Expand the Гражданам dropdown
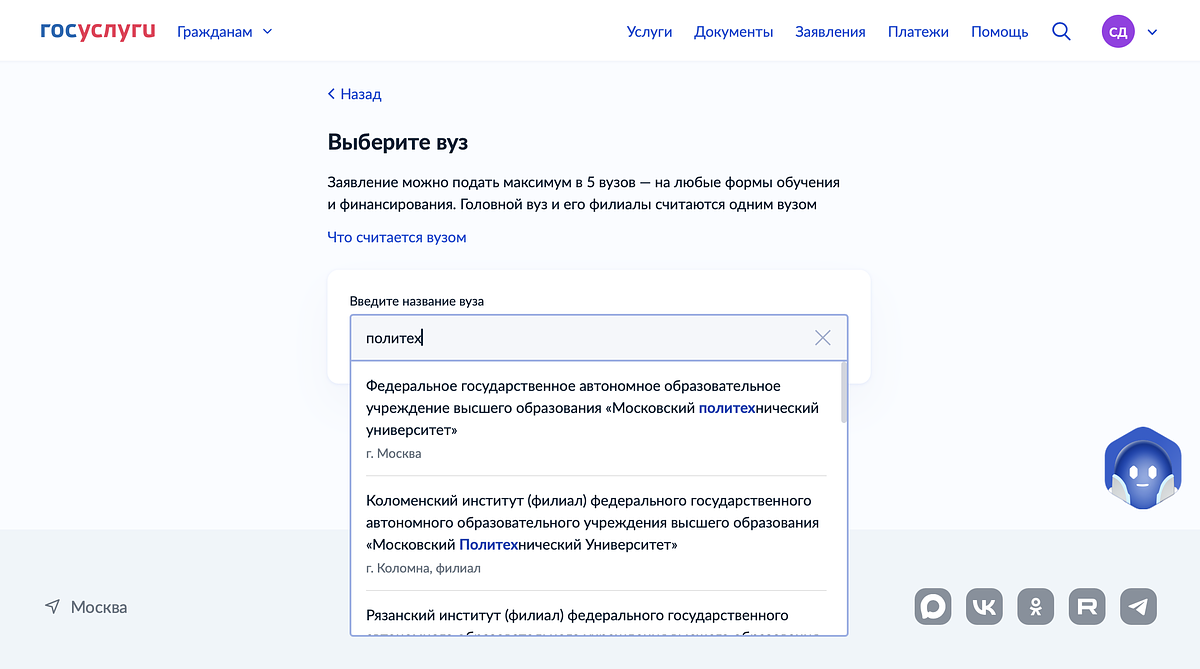Image resolution: width=1200 pixels, height=669 pixels. point(225,31)
